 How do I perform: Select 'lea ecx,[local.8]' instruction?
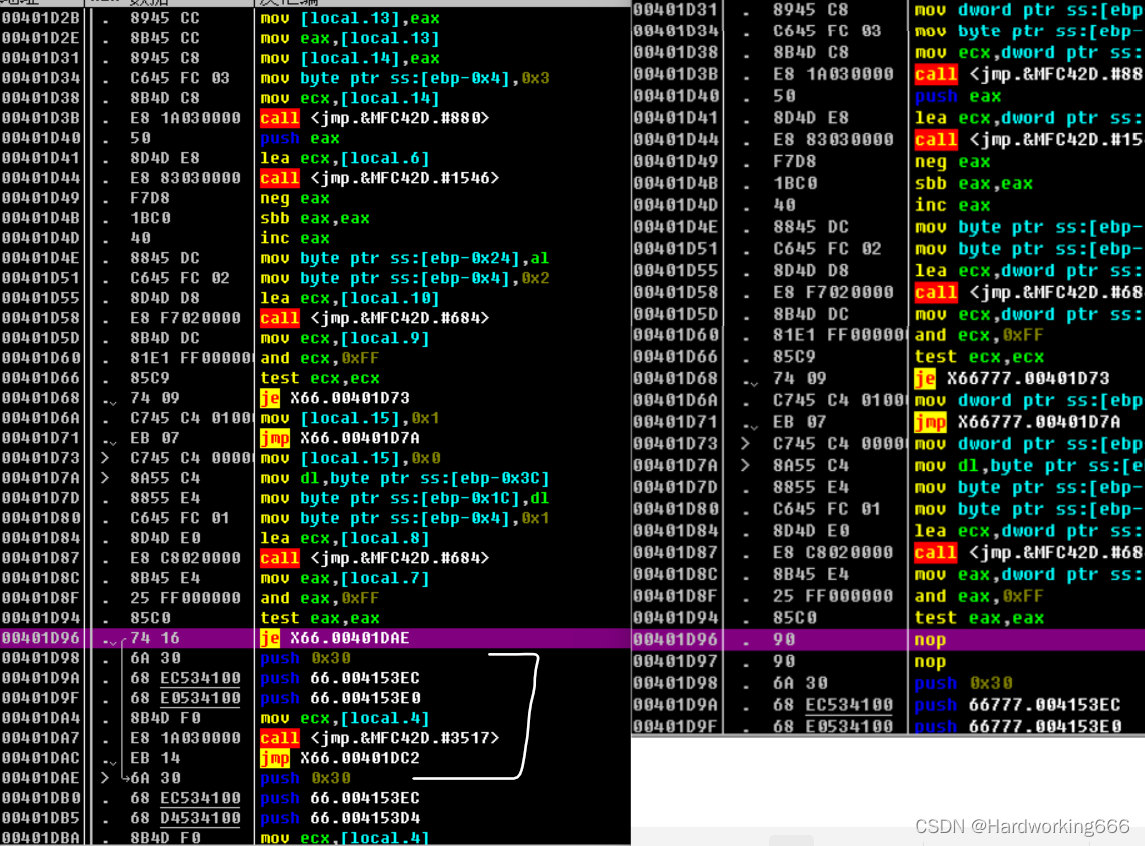345,538
